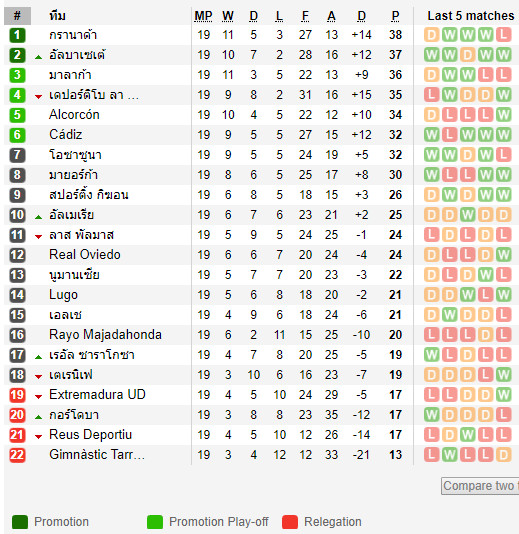Click green up arrow beside กอร์โดบา
The height and width of the screenshot is (534, 519).
(38, 417)
